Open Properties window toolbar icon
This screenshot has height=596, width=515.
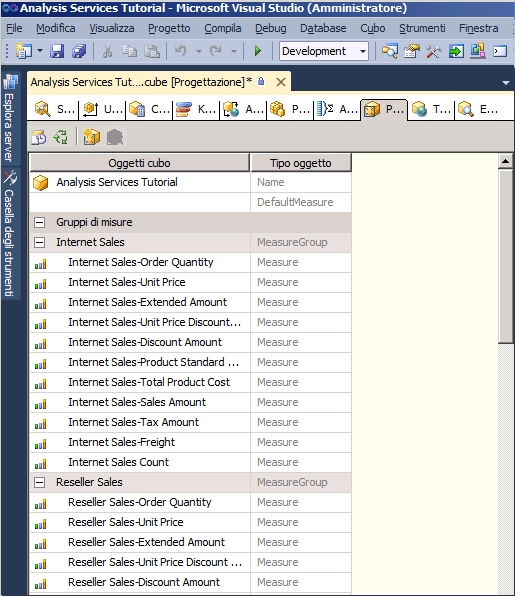pyautogui.click(x=412, y=51)
